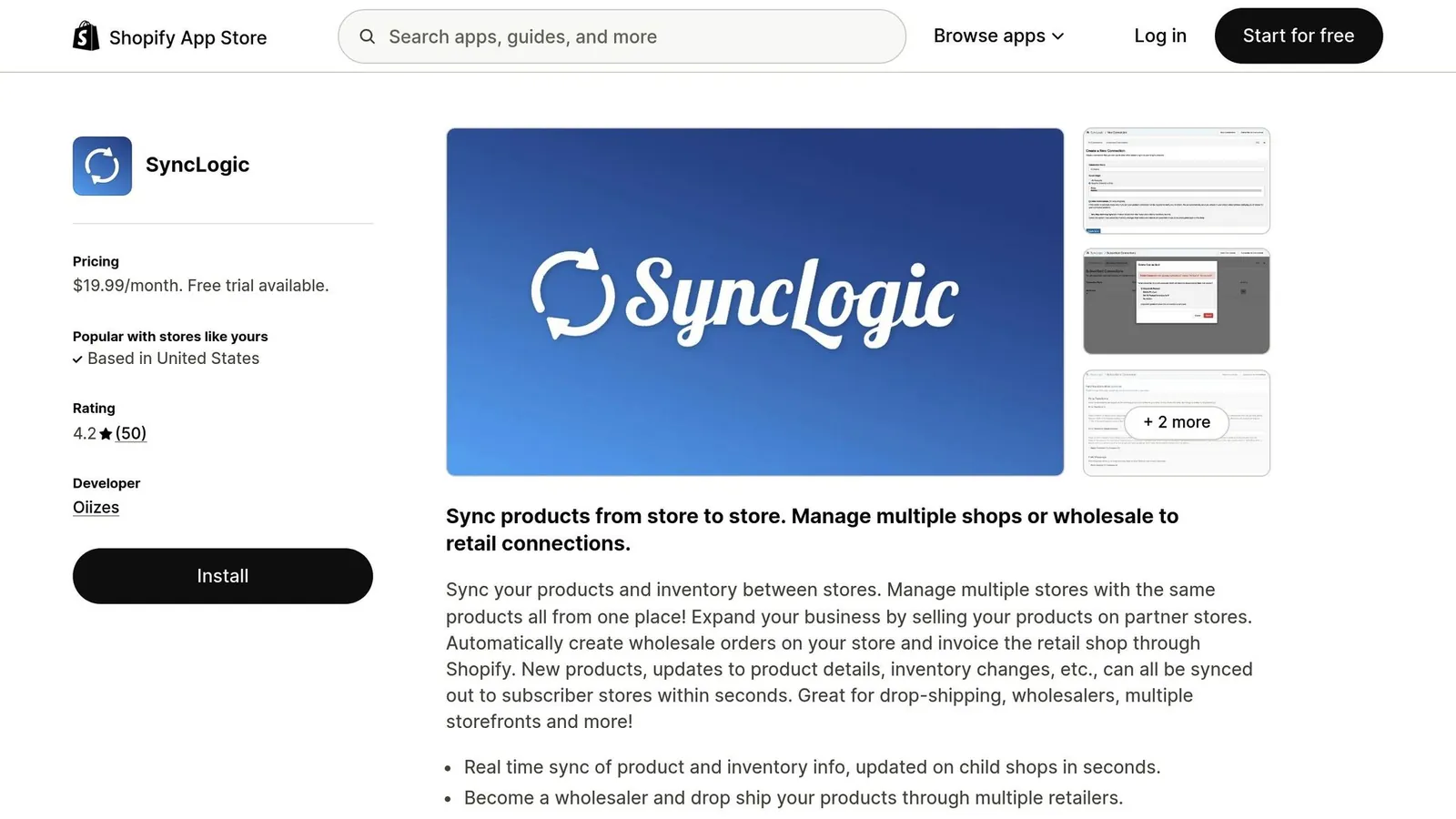The image size is (1456, 819).
Task: Click the Real time sync bullet point
Action: pos(812,767)
